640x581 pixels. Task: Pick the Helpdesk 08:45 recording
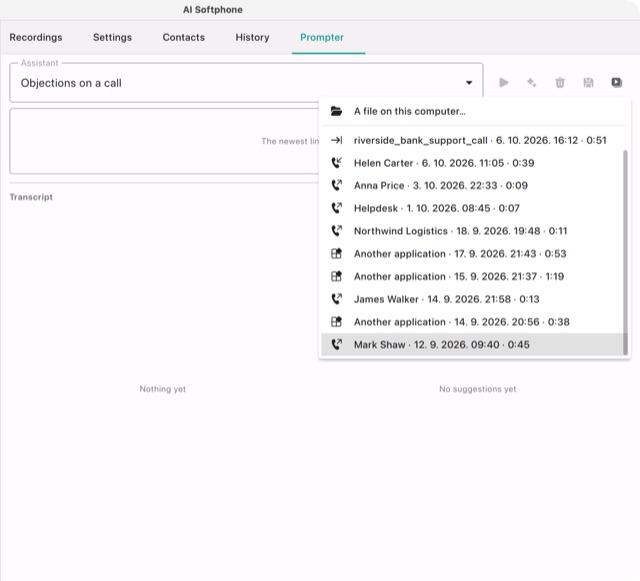[472, 208]
